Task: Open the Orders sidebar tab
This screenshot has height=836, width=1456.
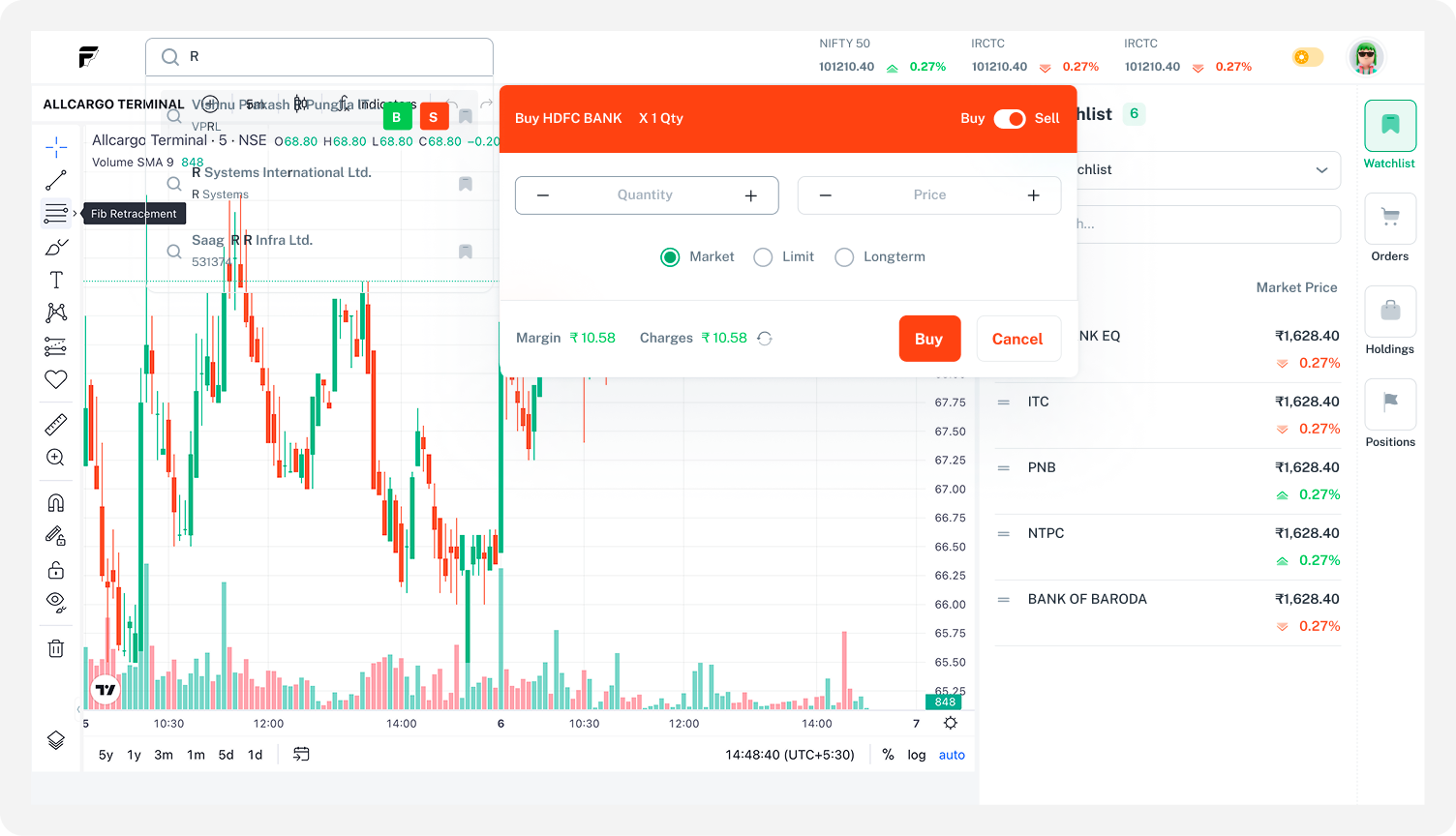Action: [1390, 228]
